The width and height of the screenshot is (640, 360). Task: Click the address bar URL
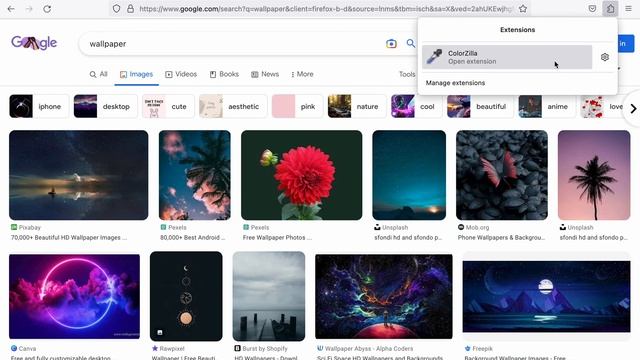coord(326,9)
